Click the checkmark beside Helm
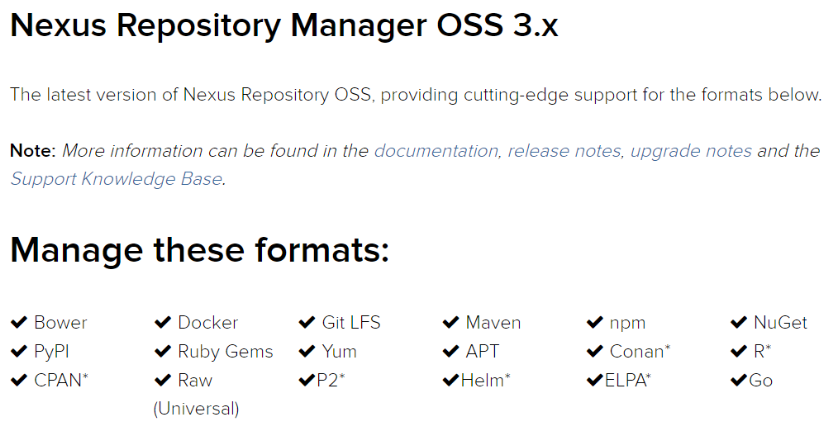This screenshot has width=829, height=430. click(x=451, y=380)
